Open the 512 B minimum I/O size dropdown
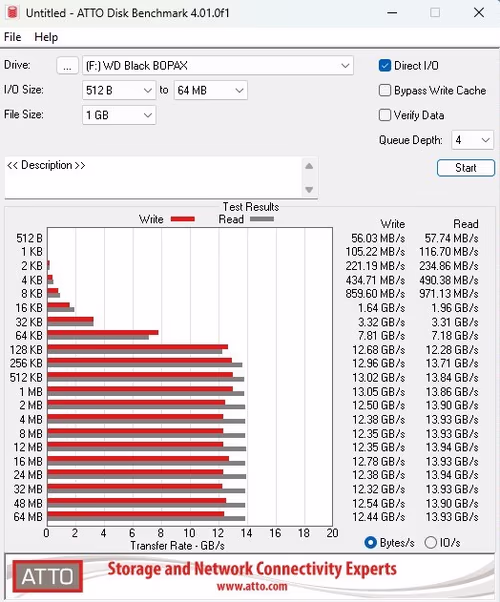This screenshot has width=500, height=602. point(119,91)
